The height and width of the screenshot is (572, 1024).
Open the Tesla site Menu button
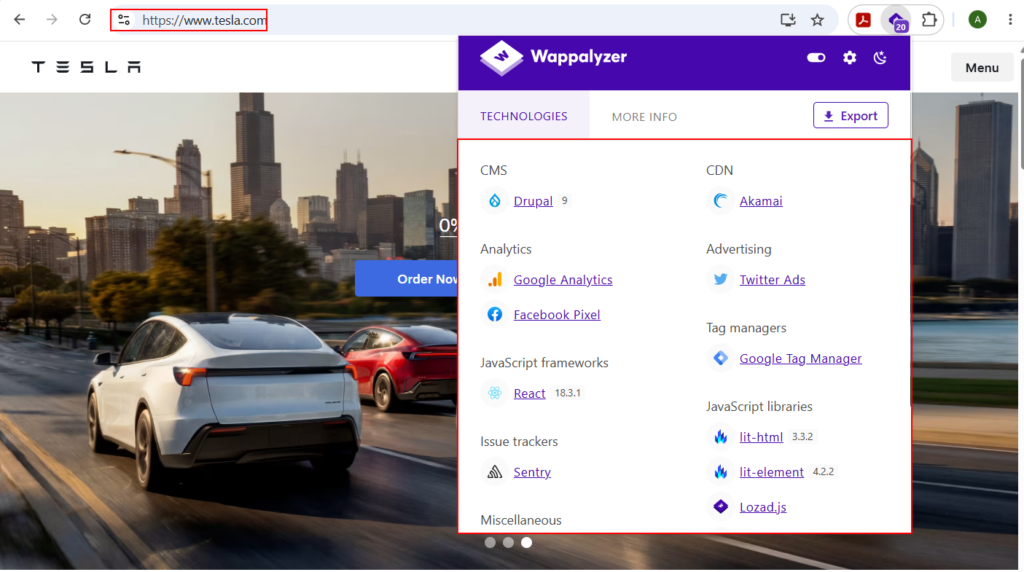[982, 67]
